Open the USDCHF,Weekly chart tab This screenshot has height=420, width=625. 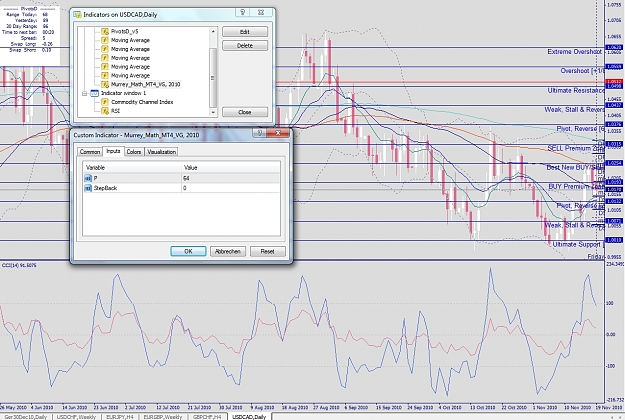click(x=76, y=417)
